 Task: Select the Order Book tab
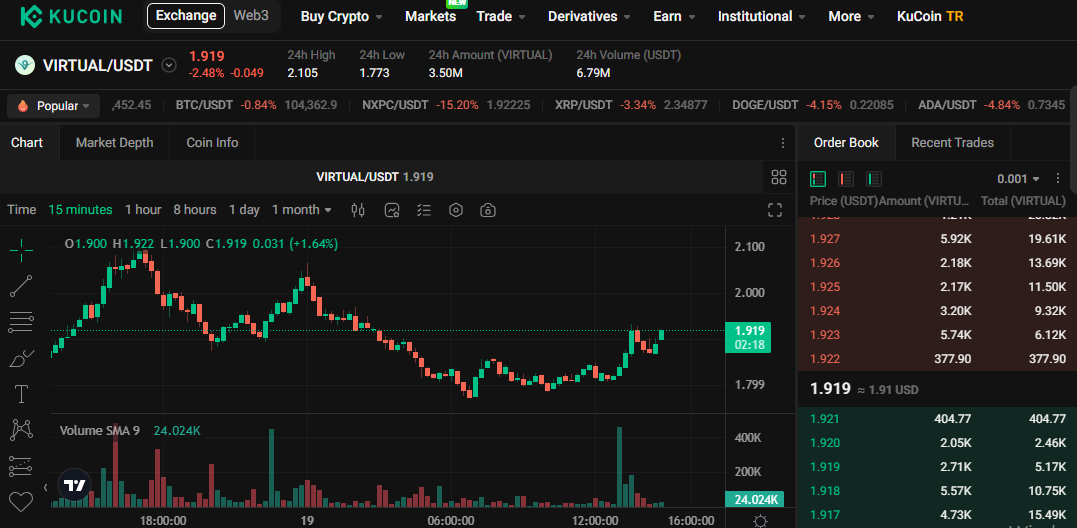(x=846, y=143)
